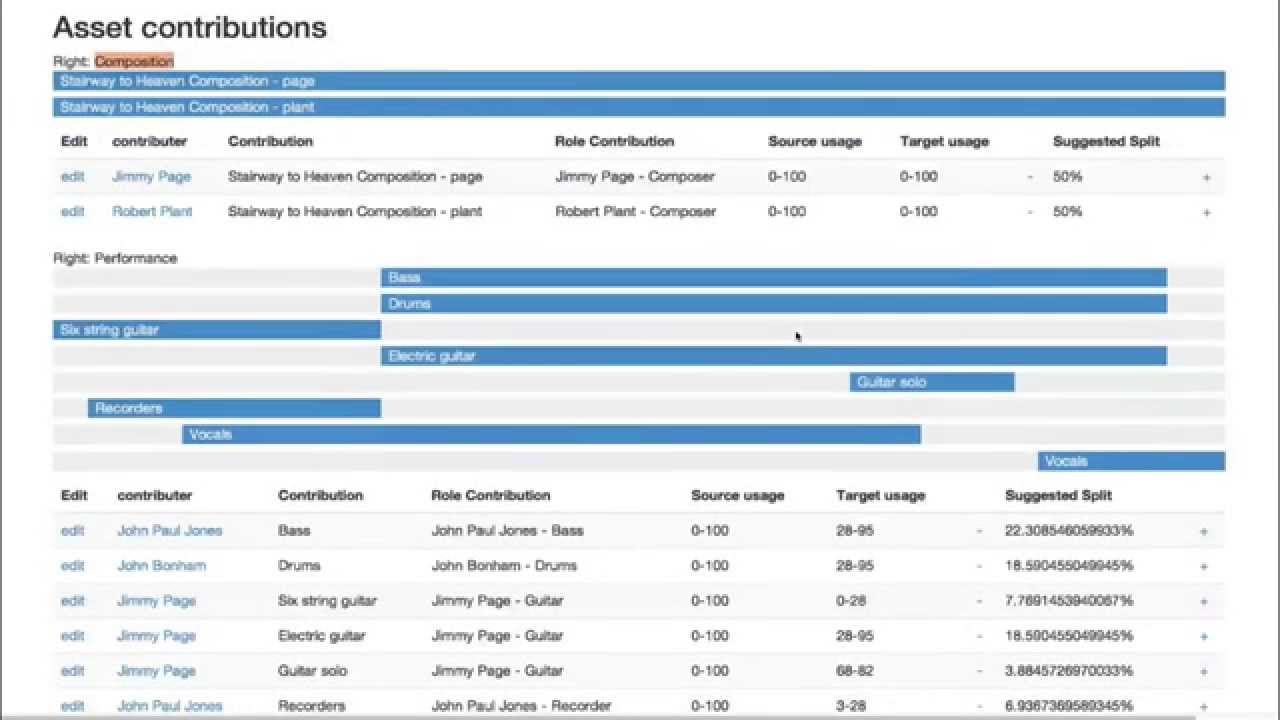Click the minus icon in the Bass row
Screen dimensions: 1280x720
coord(980,531)
